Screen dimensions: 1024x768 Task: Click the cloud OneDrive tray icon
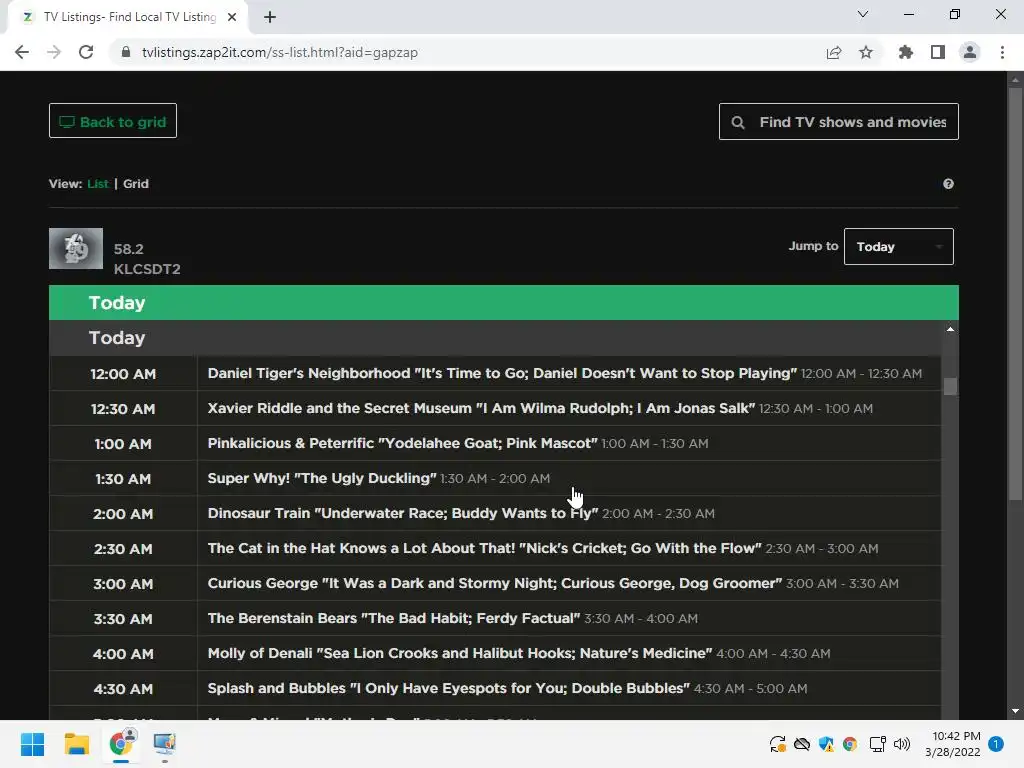(802, 744)
